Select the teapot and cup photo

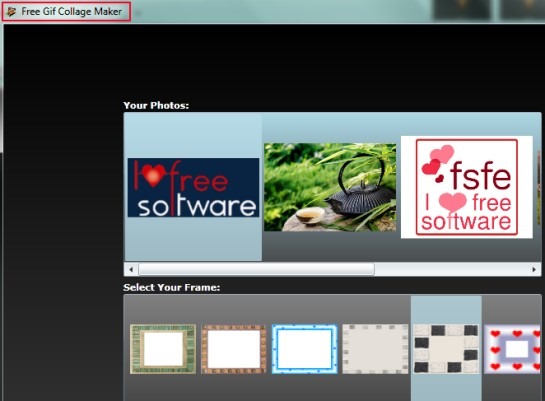tap(330, 187)
